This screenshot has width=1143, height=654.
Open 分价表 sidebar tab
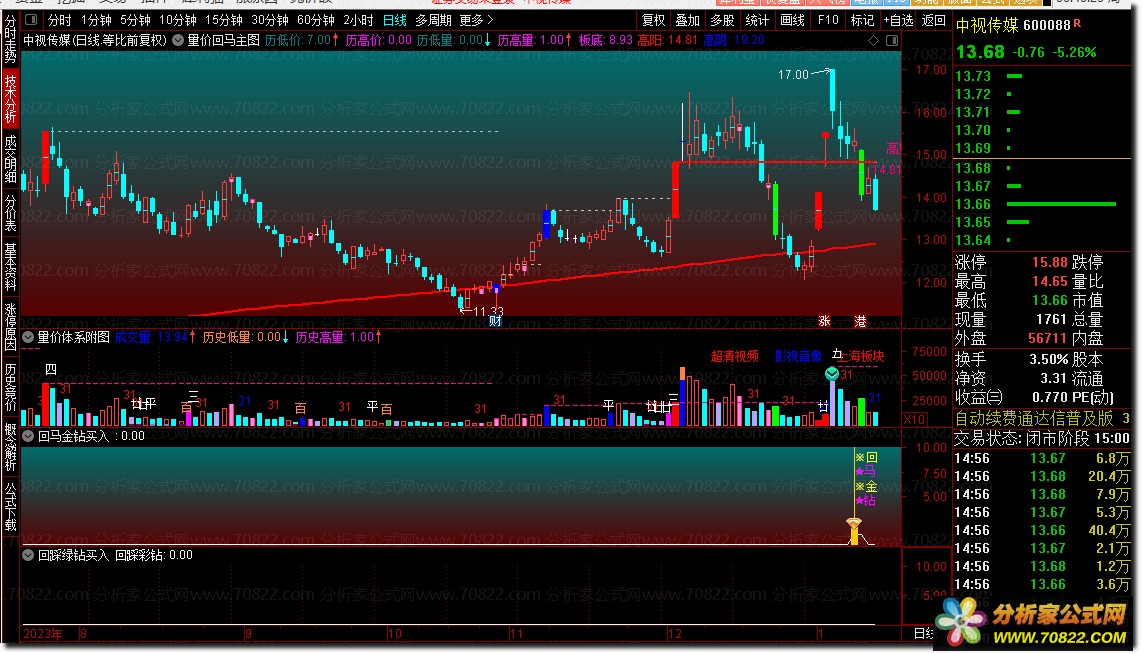click(x=10, y=213)
